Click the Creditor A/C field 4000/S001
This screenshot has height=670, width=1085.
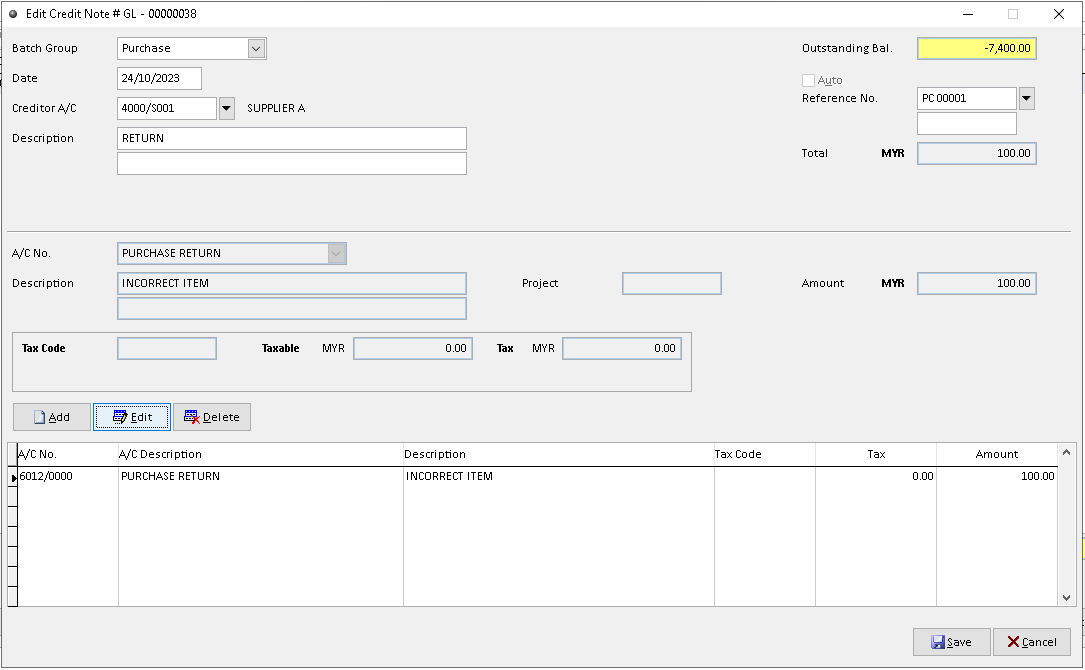coord(167,108)
